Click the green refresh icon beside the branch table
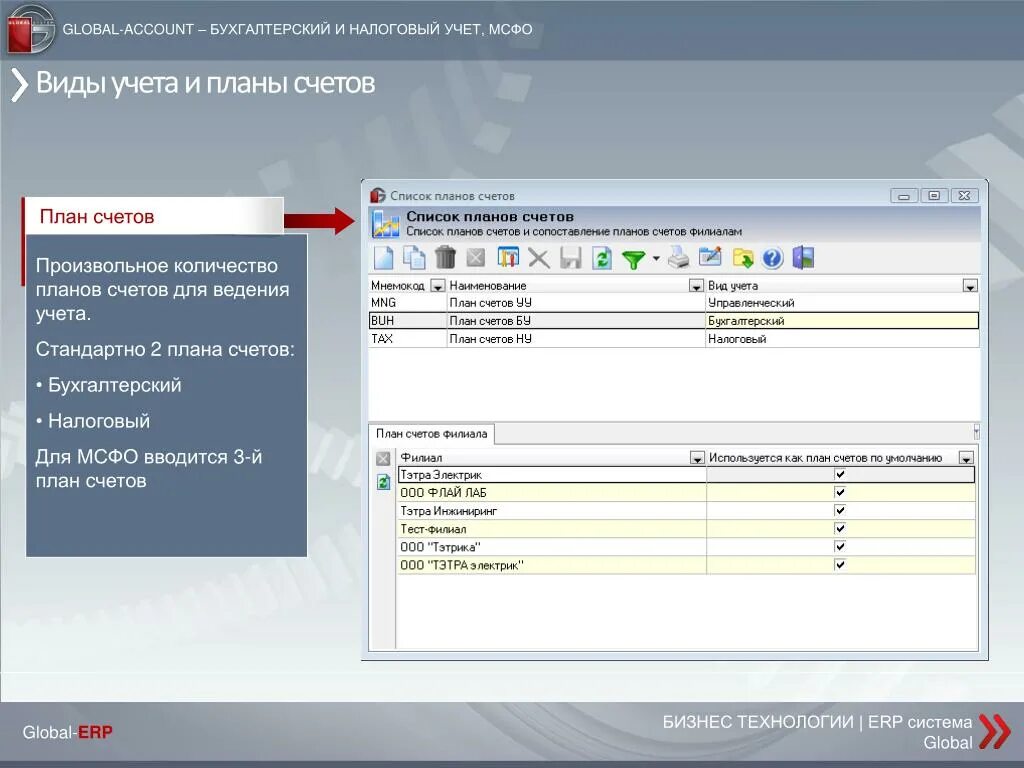1024x768 pixels. 383,482
